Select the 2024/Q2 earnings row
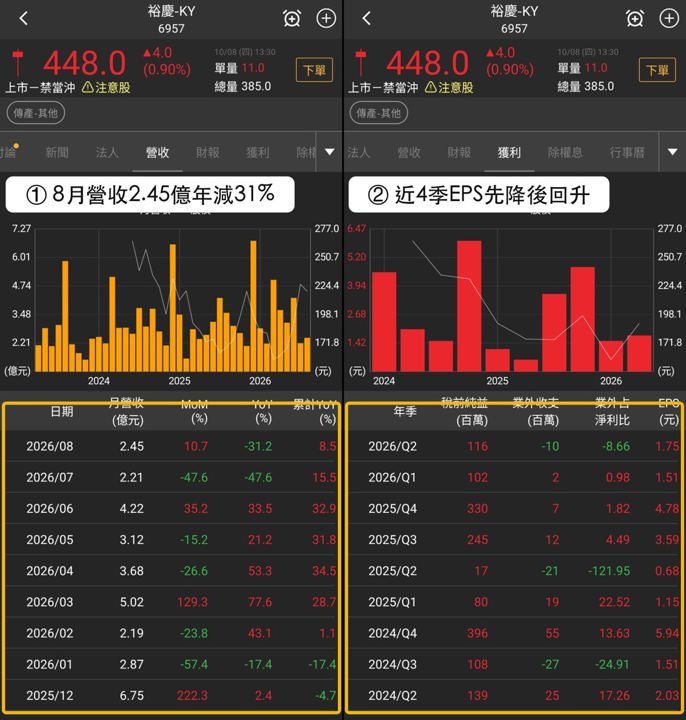 pos(514,695)
